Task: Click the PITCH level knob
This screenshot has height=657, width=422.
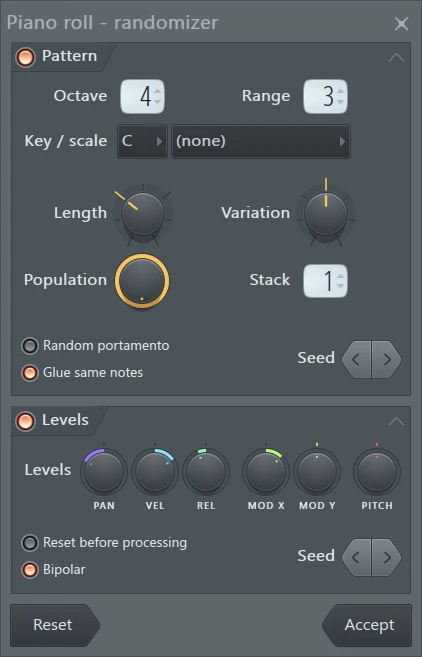Action: (377, 471)
